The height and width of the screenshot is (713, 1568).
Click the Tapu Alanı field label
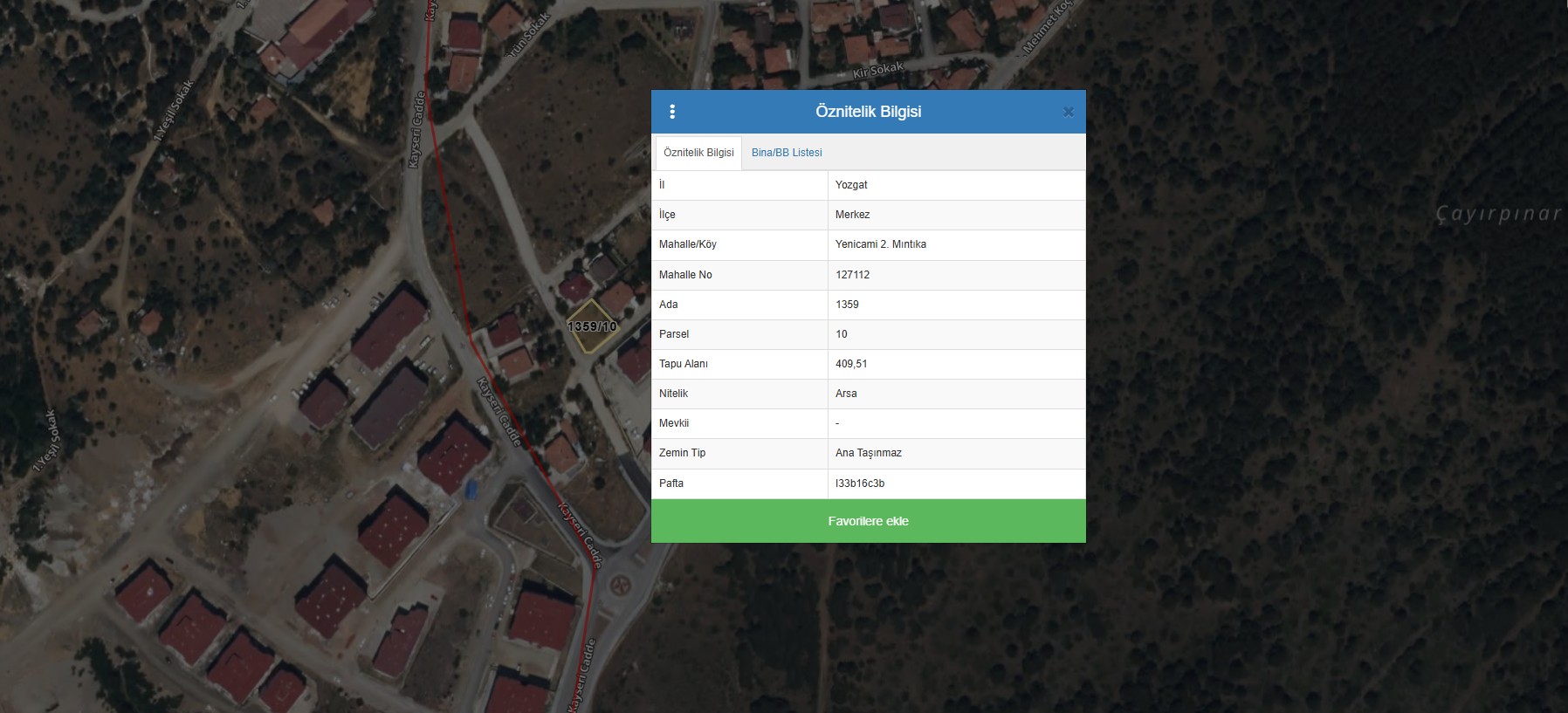tap(684, 364)
